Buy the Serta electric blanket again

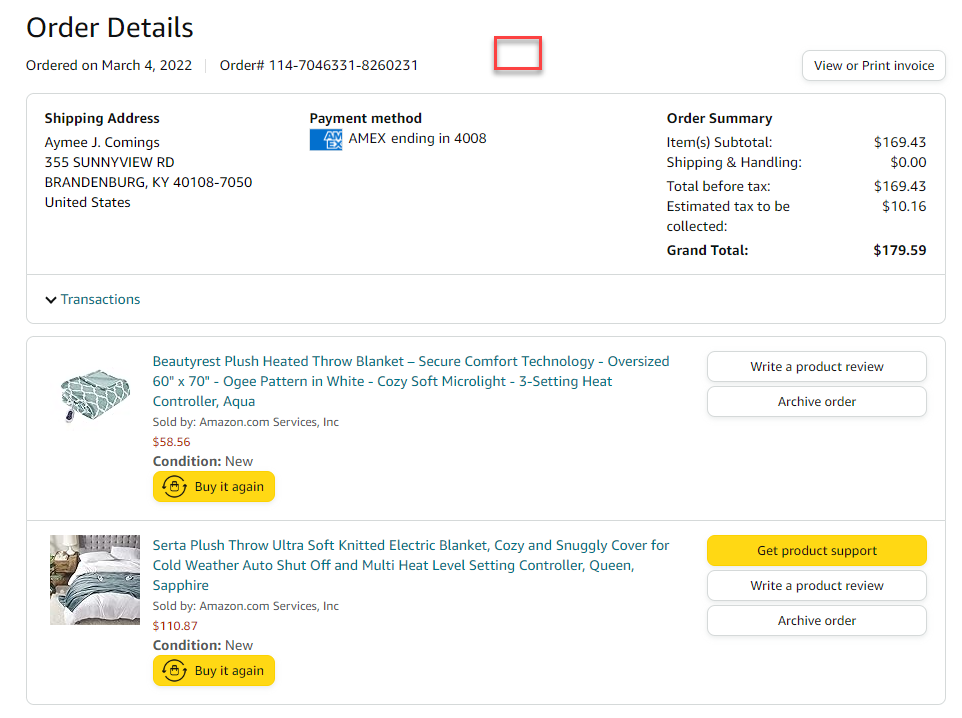[214, 671]
